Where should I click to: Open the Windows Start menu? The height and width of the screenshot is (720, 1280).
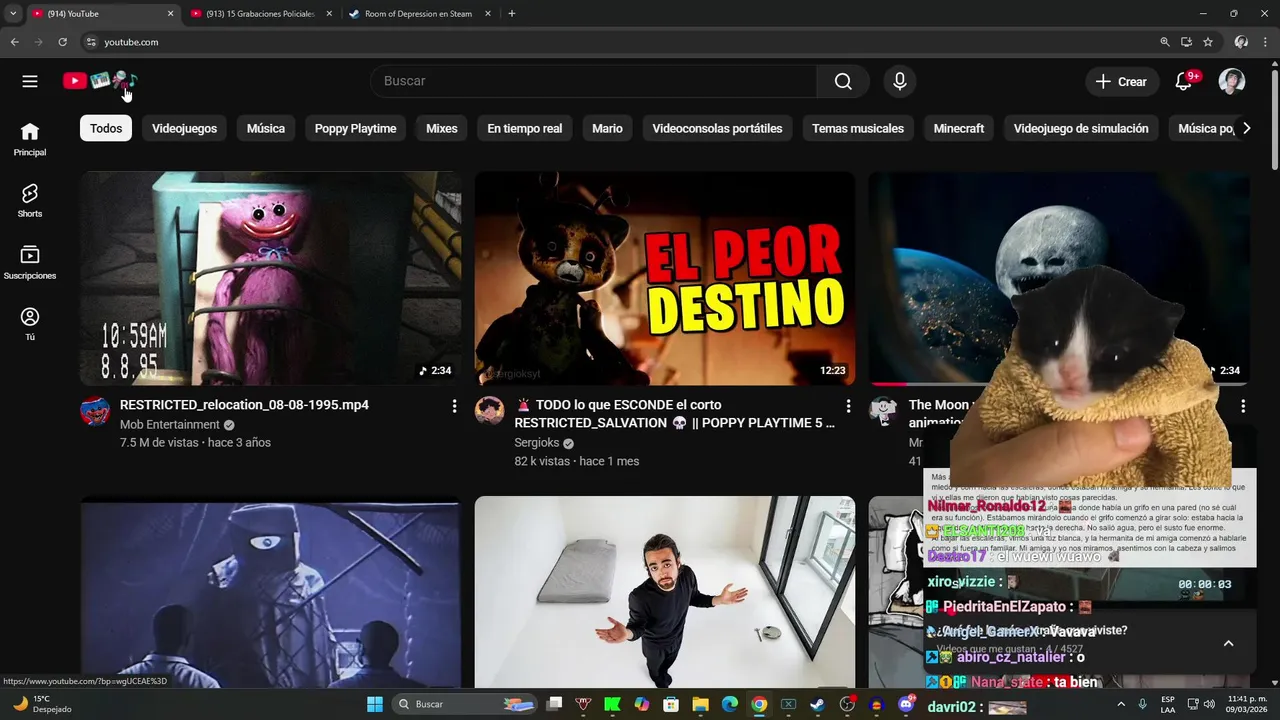pyautogui.click(x=374, y=704)
